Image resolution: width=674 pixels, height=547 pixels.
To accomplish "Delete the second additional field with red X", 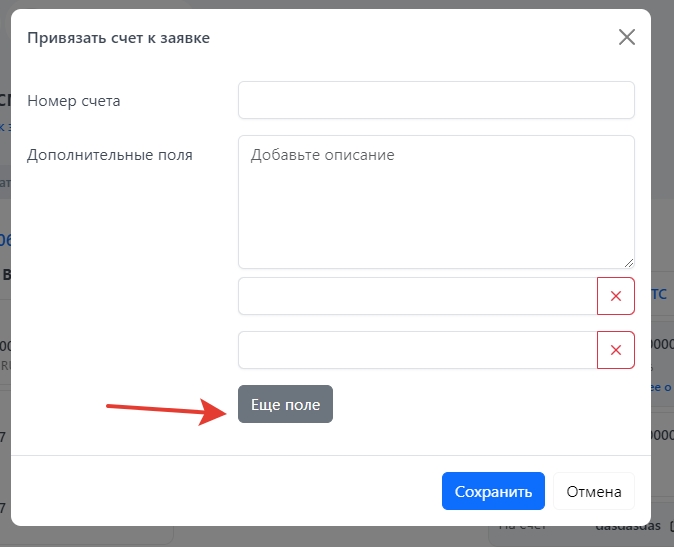I will (x=615, y=350).
